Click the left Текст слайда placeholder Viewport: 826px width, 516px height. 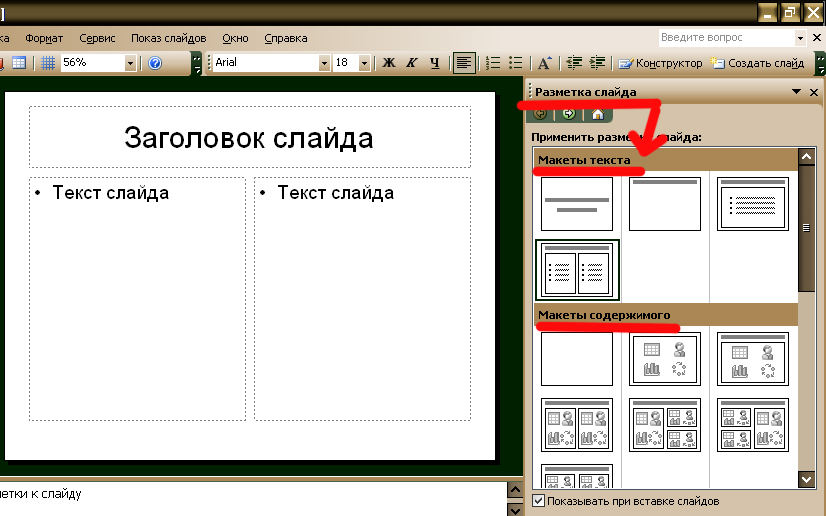137,299
